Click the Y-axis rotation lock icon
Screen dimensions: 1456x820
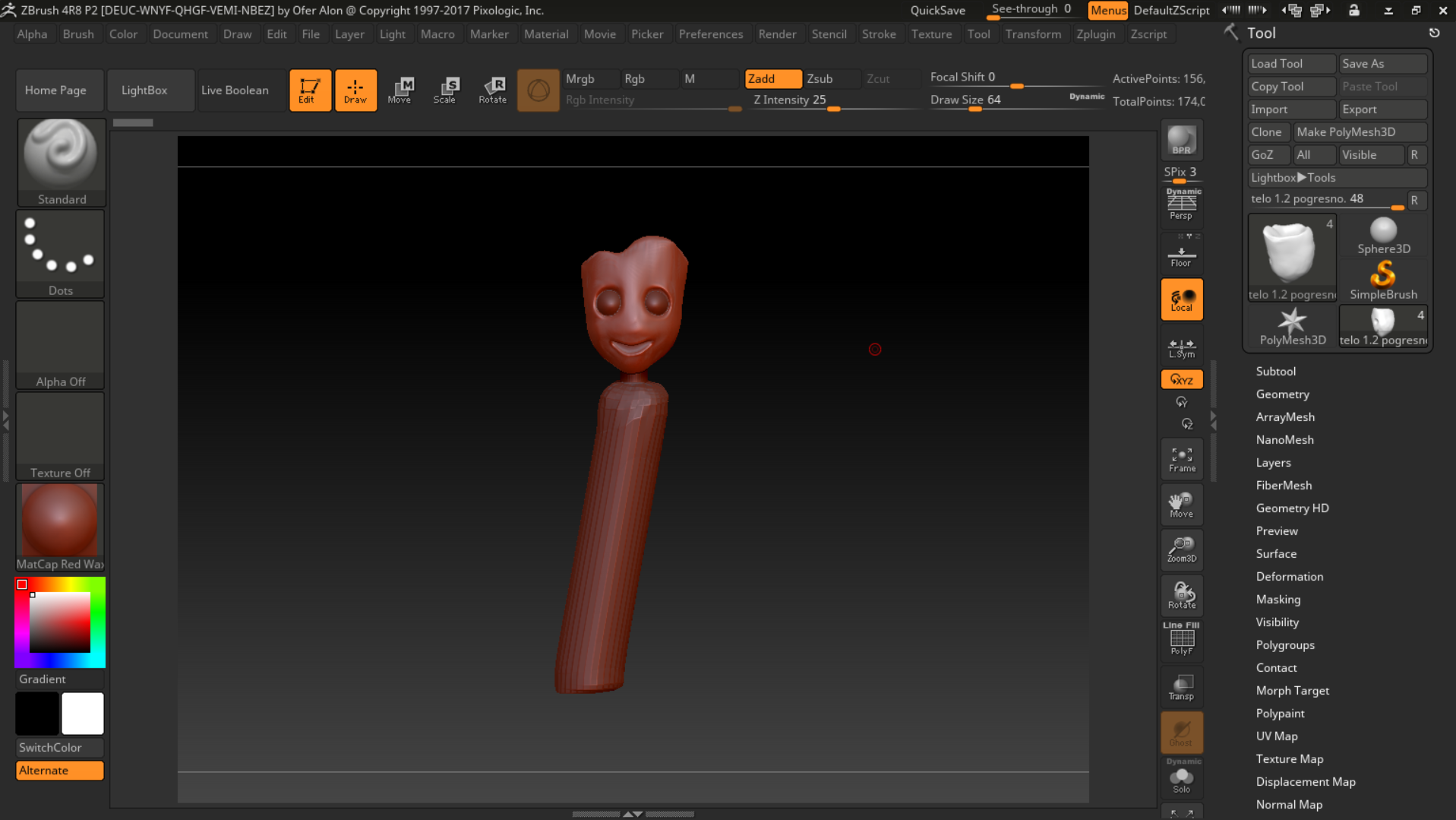[1181, 402]
